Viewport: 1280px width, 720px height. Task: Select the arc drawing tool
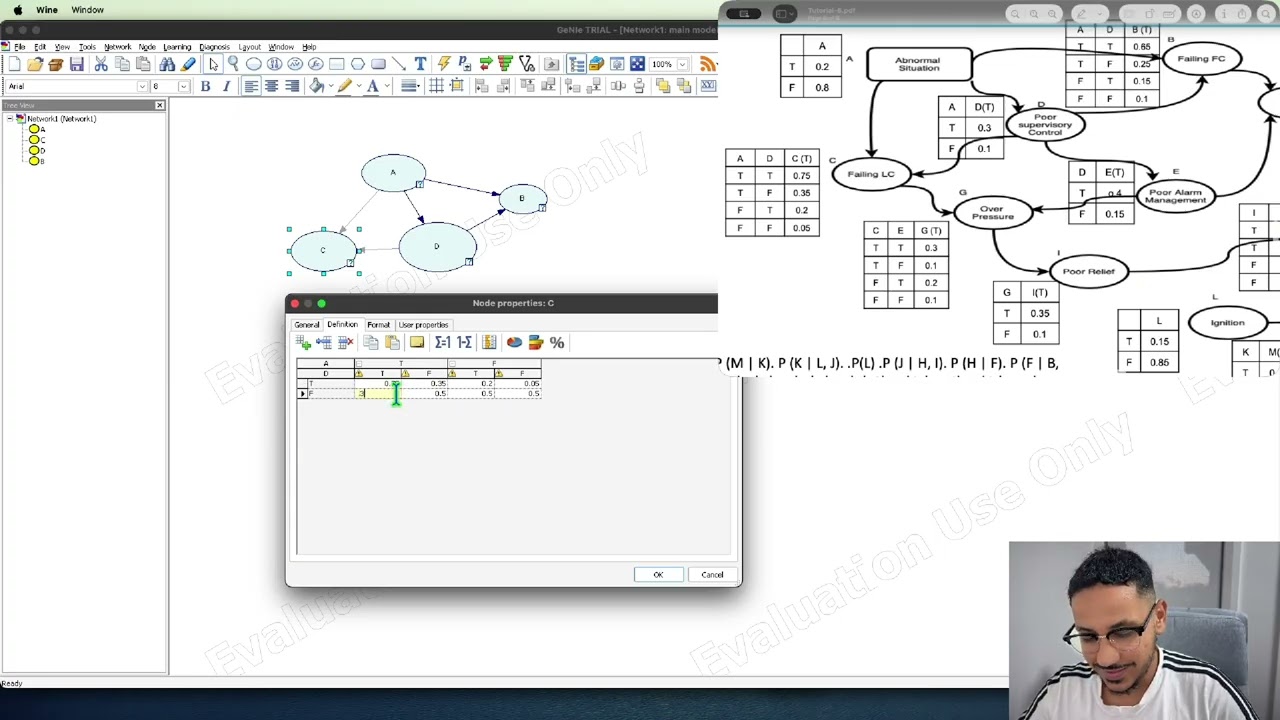[x=399, y=64]
